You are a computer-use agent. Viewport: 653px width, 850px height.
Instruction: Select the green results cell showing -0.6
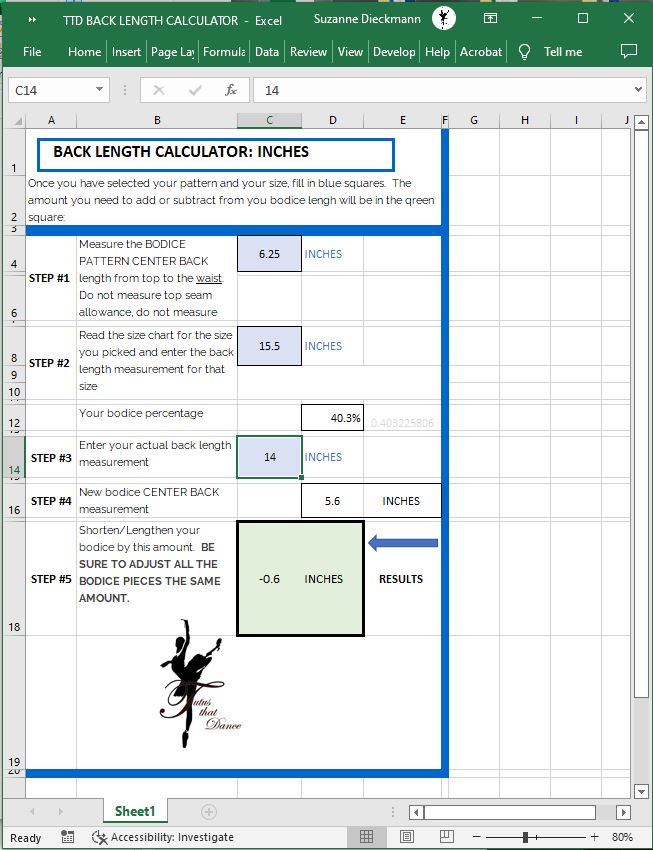coord(300,578)
